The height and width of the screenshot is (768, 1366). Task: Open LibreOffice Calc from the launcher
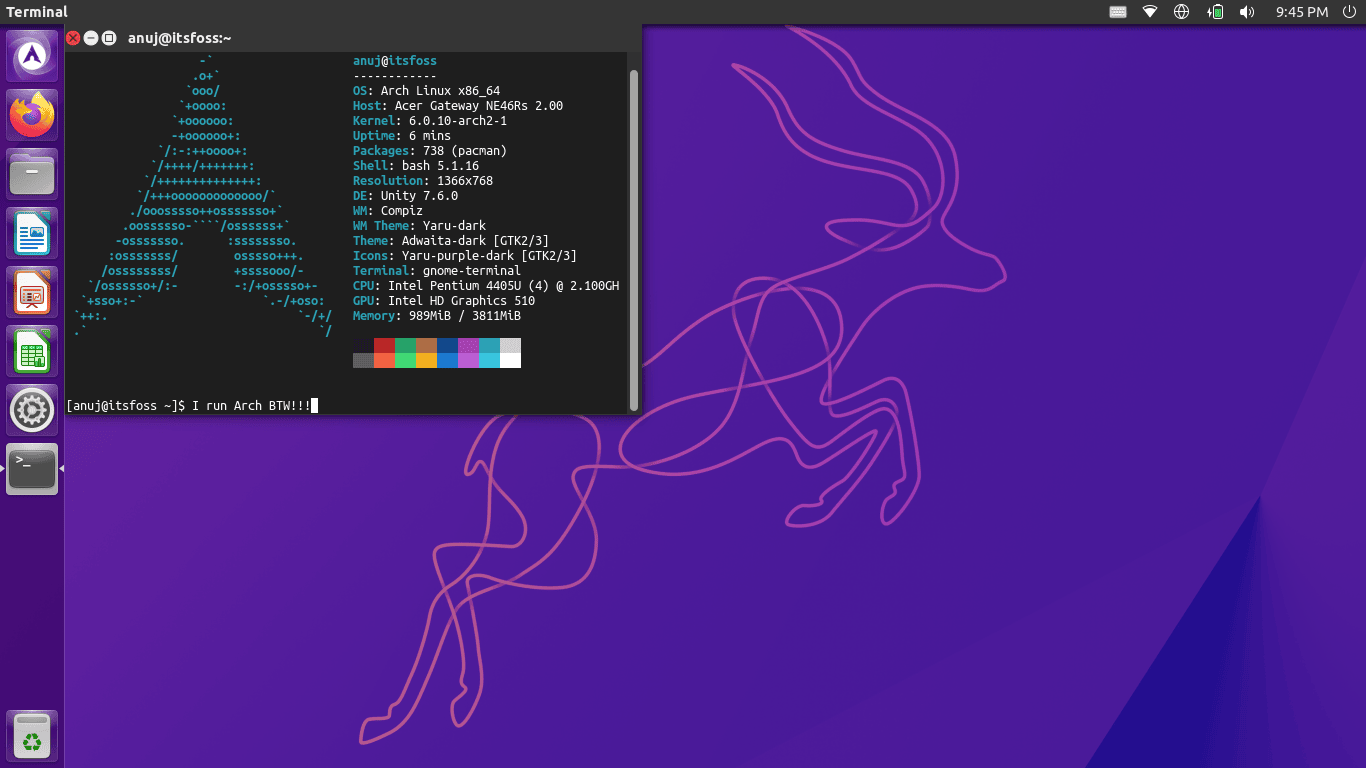pyautogui.click(x=32, y=351)
